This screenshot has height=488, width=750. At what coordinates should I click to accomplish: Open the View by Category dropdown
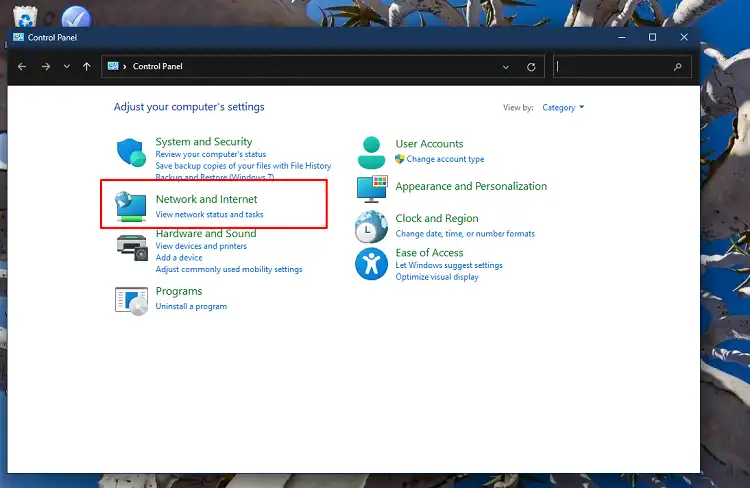[x=563, y=108]
